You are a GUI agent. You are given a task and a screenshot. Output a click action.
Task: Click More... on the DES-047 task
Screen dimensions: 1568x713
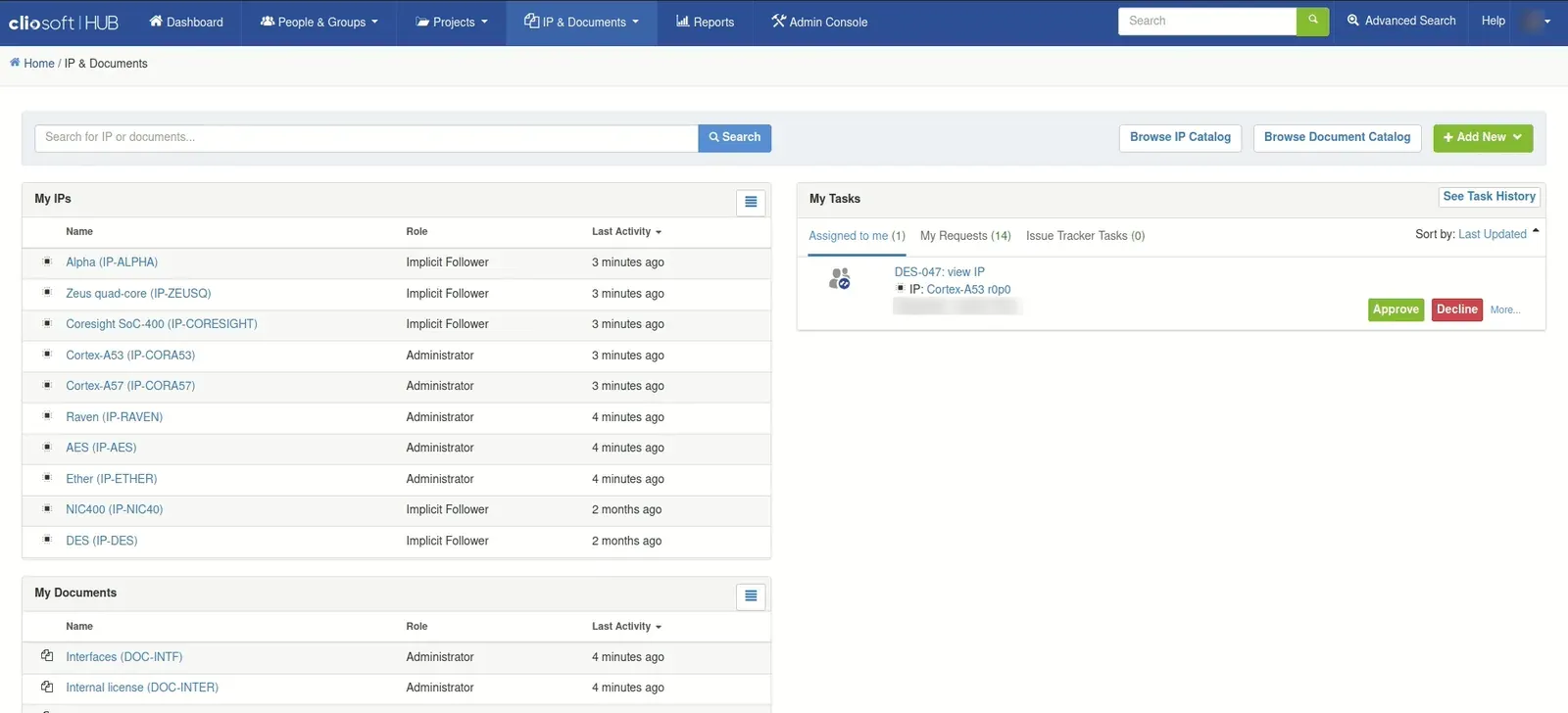click(1505, 310)
